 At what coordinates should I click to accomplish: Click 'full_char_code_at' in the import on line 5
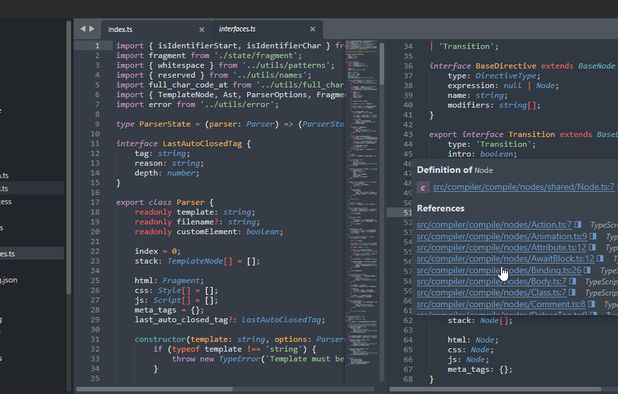(x=188, y=85)
